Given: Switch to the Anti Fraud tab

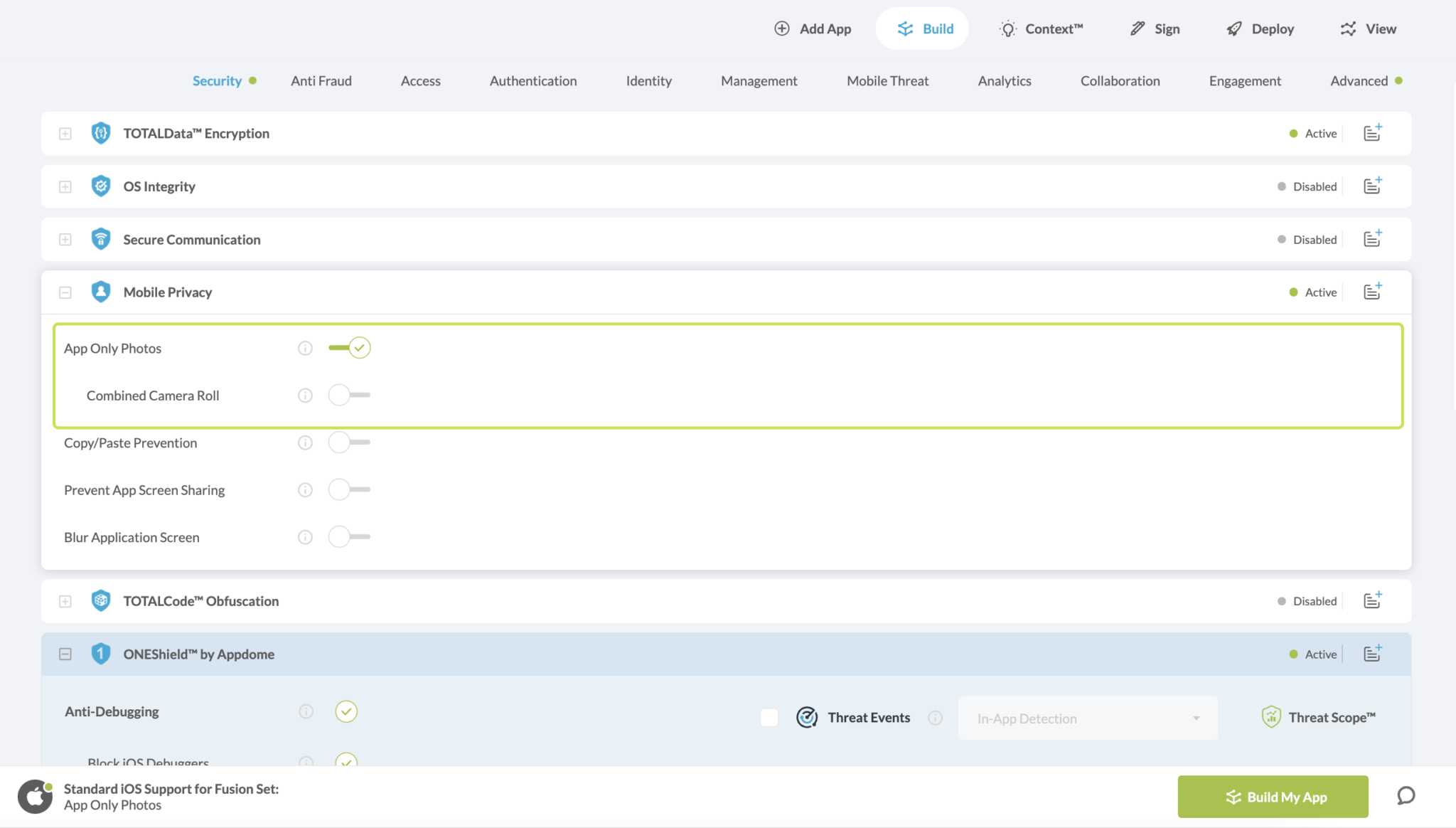Looking at the screenshot, I should (x=321, y=81).
